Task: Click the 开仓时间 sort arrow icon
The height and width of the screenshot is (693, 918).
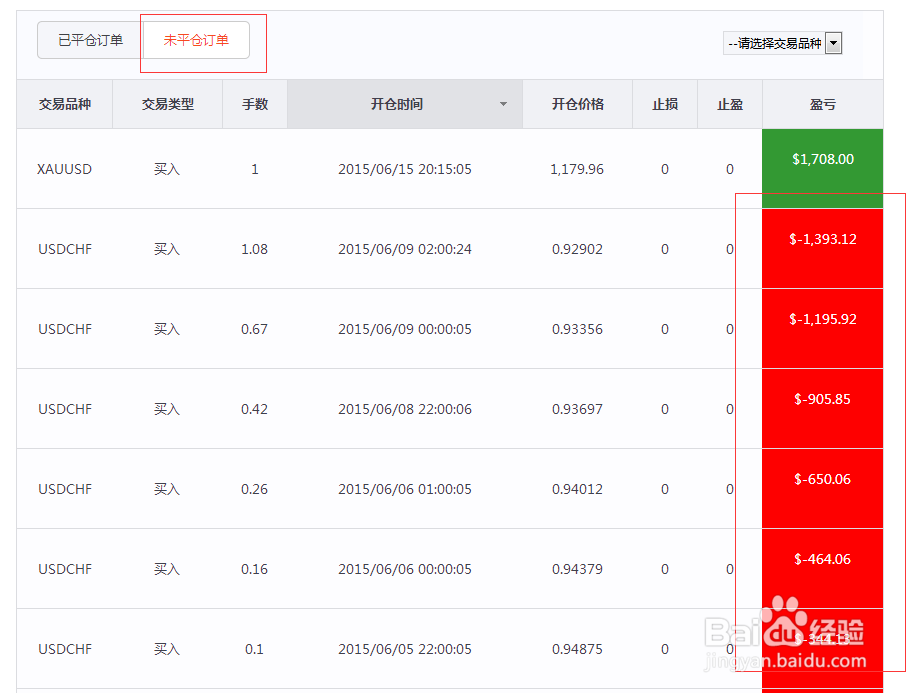Action: point(503,104)
